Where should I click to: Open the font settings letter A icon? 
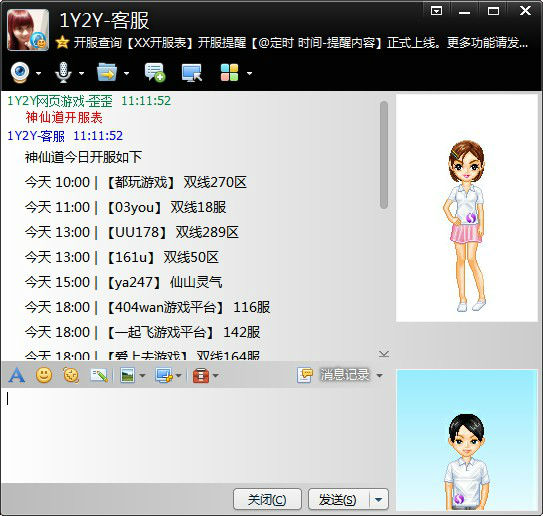pyautogui.click(x=17, y=375)
